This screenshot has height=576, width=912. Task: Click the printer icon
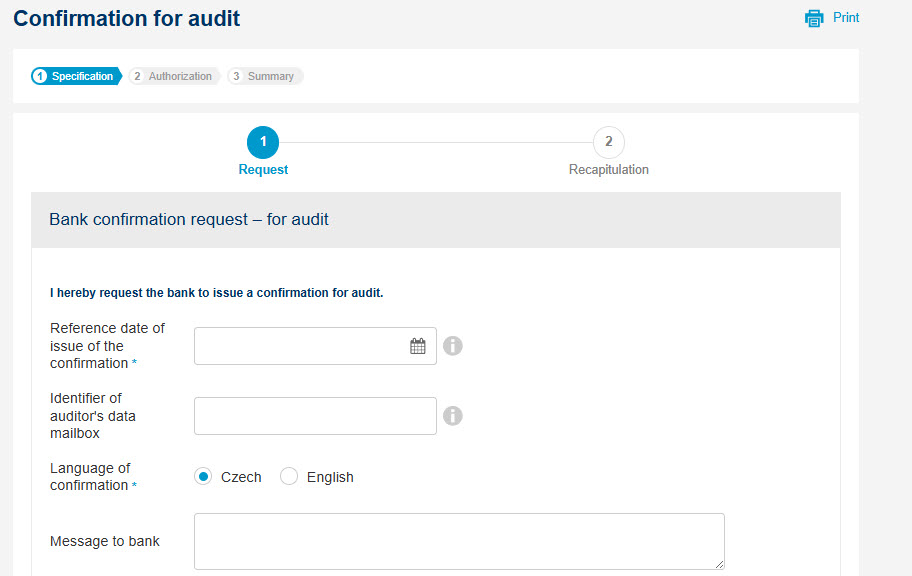click(814, 18)
